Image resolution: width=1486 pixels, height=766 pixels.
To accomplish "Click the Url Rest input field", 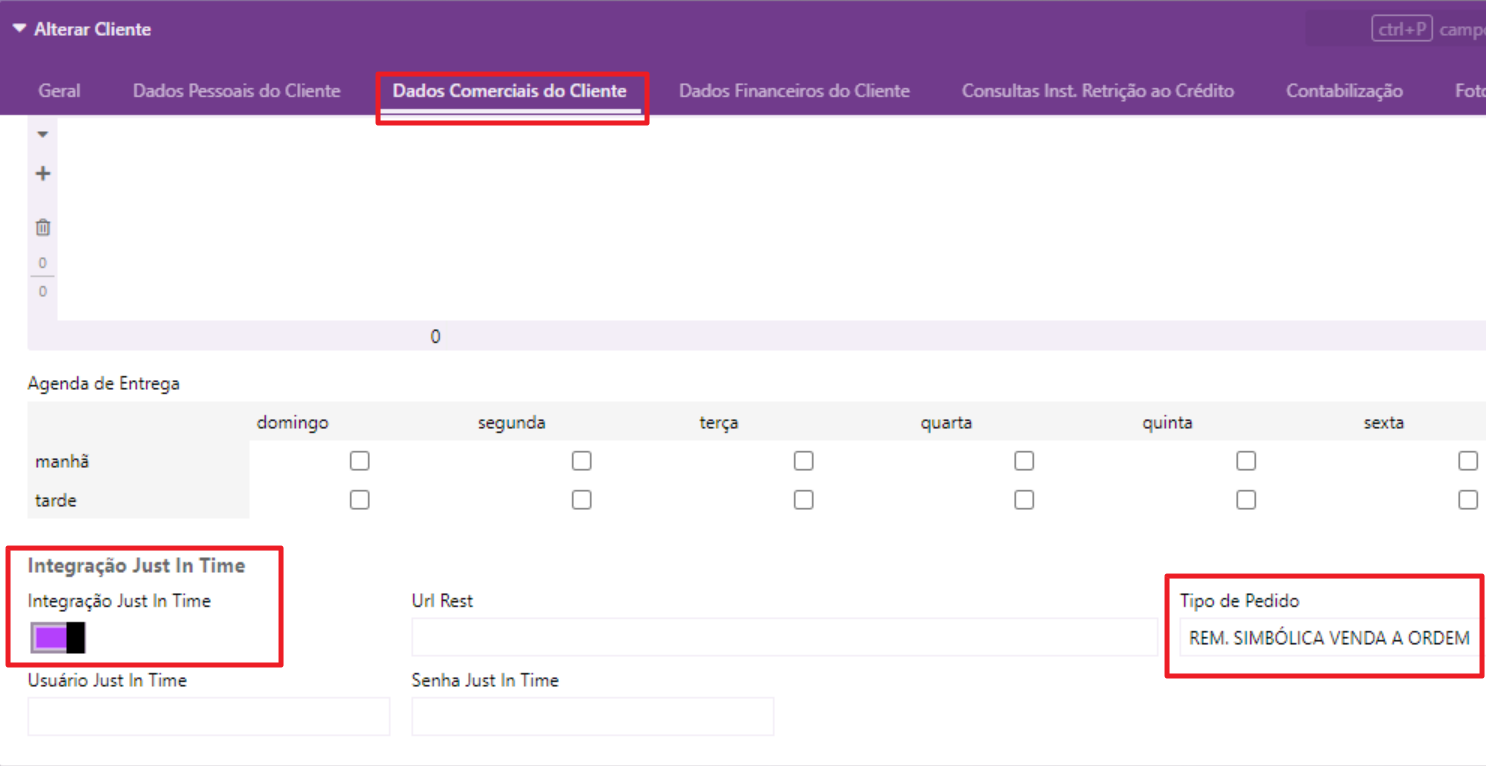I will [784, 638].
